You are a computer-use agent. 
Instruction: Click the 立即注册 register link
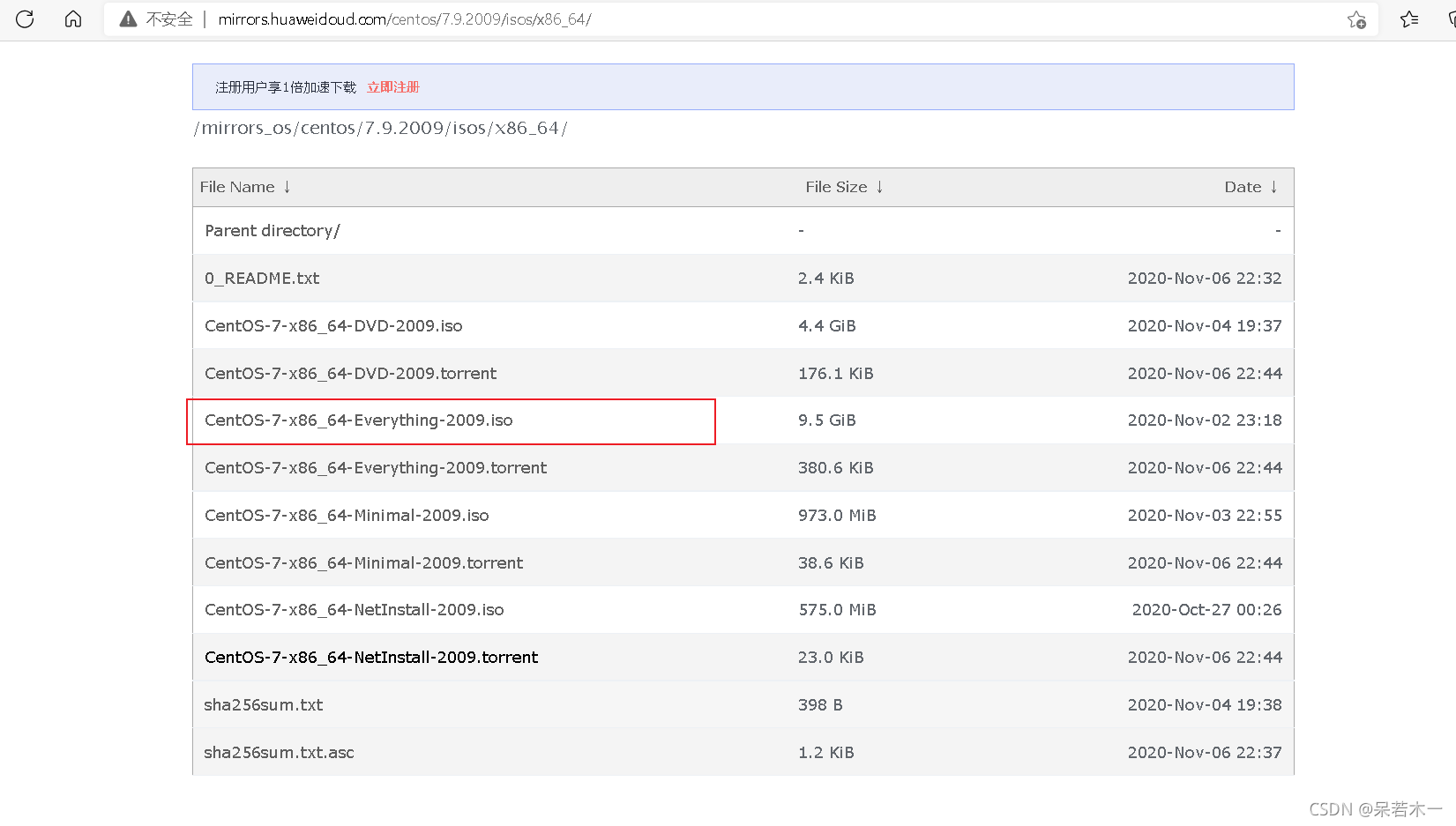393,87
